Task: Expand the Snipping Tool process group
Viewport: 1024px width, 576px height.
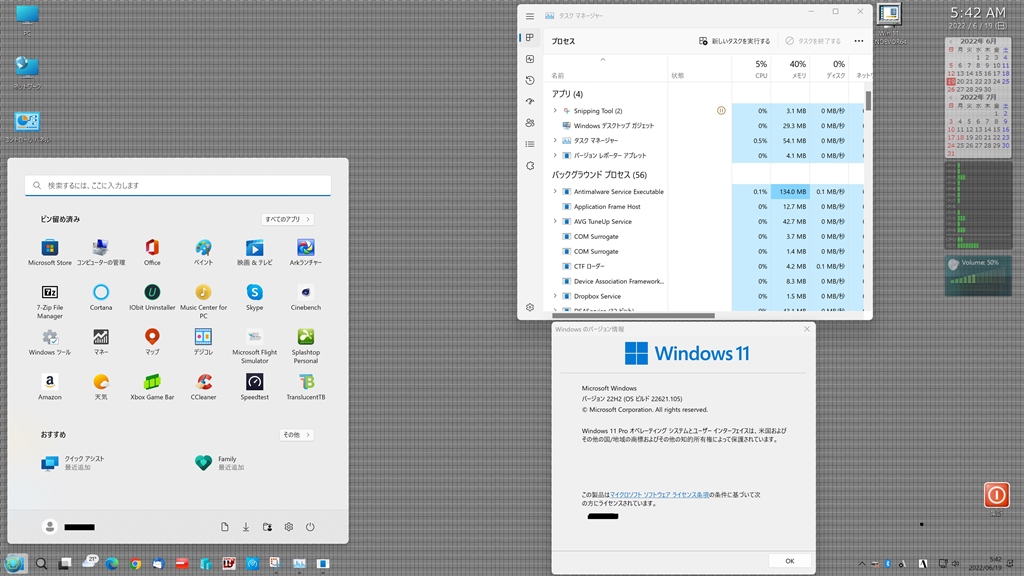Action: [555, 111]
